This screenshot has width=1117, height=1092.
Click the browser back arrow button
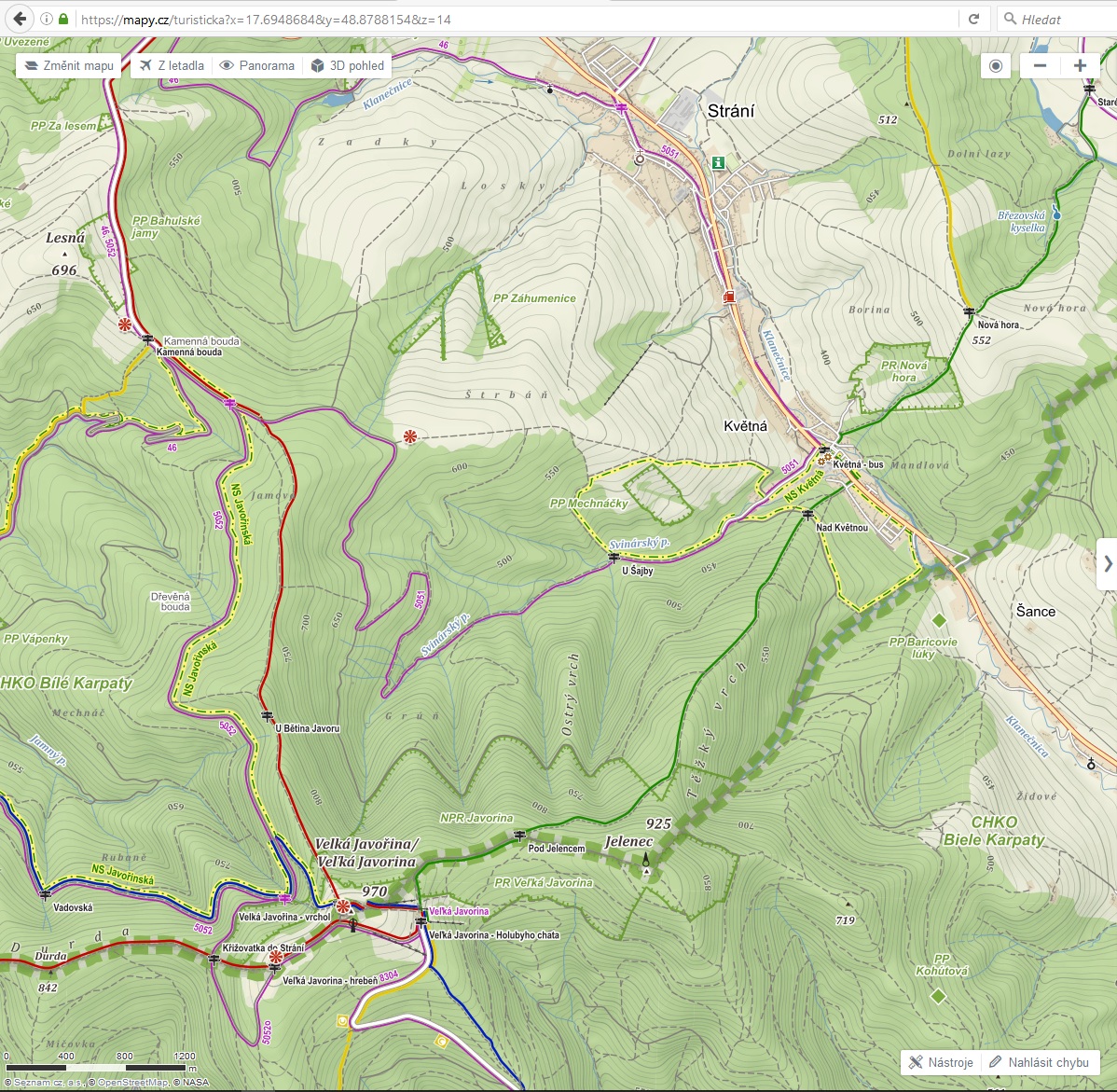click(x=20, y=19)
